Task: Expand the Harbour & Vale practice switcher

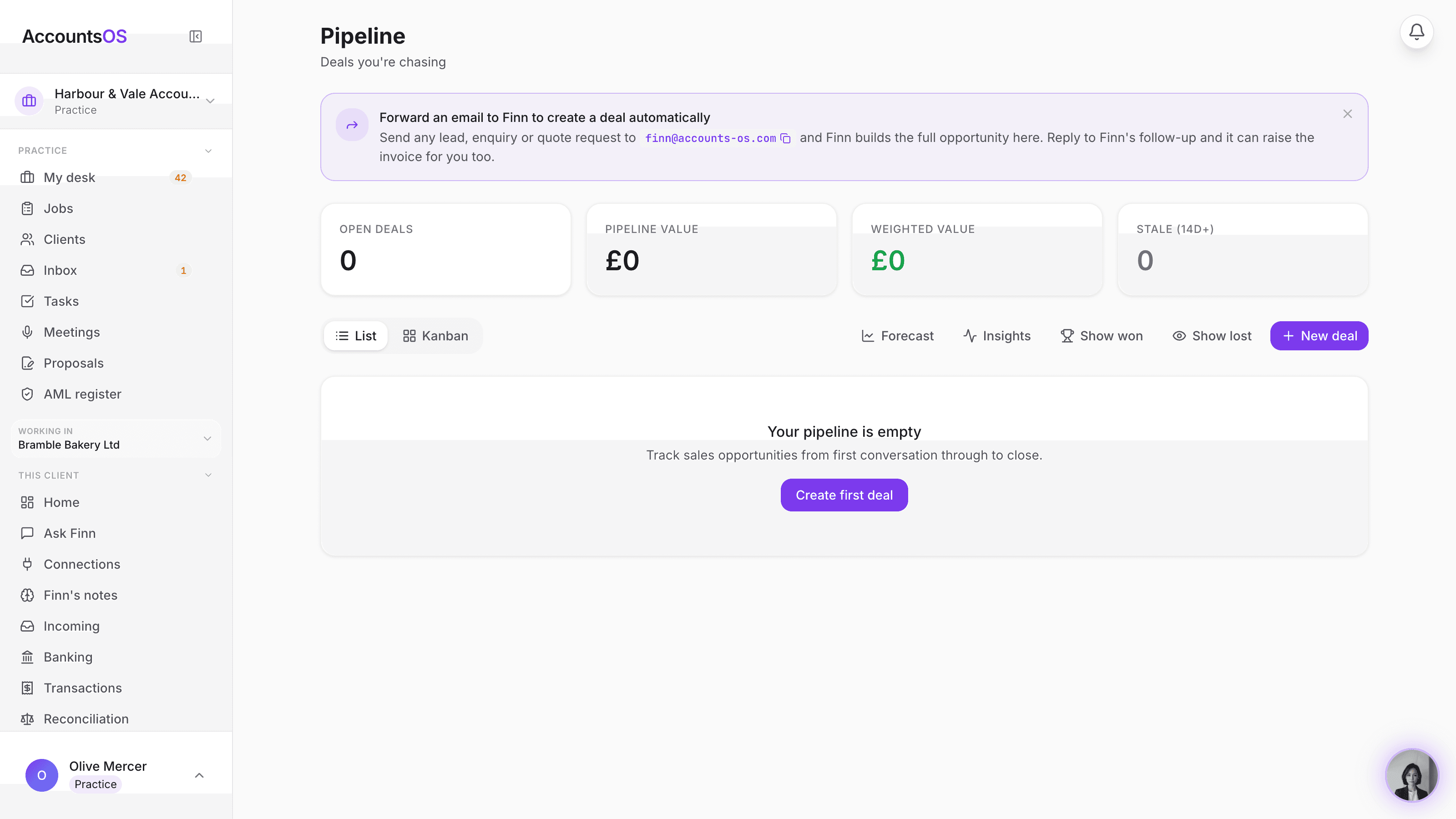Action: pos(116,101)
